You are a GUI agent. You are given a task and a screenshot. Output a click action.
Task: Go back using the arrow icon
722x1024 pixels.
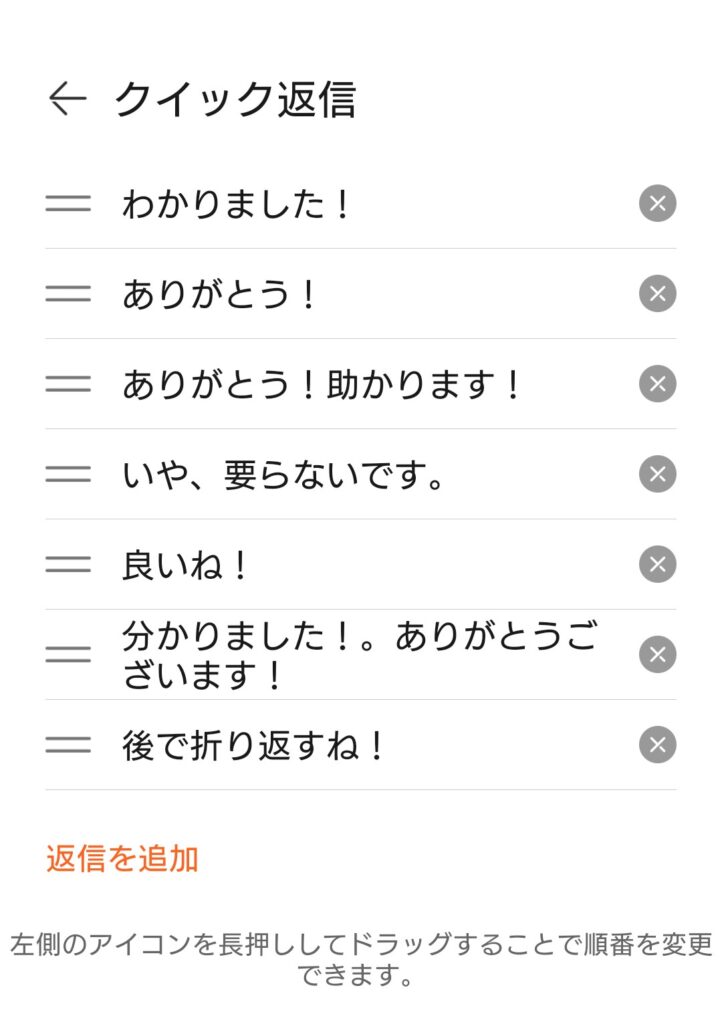pyautogui.click(x=67, y=99)
